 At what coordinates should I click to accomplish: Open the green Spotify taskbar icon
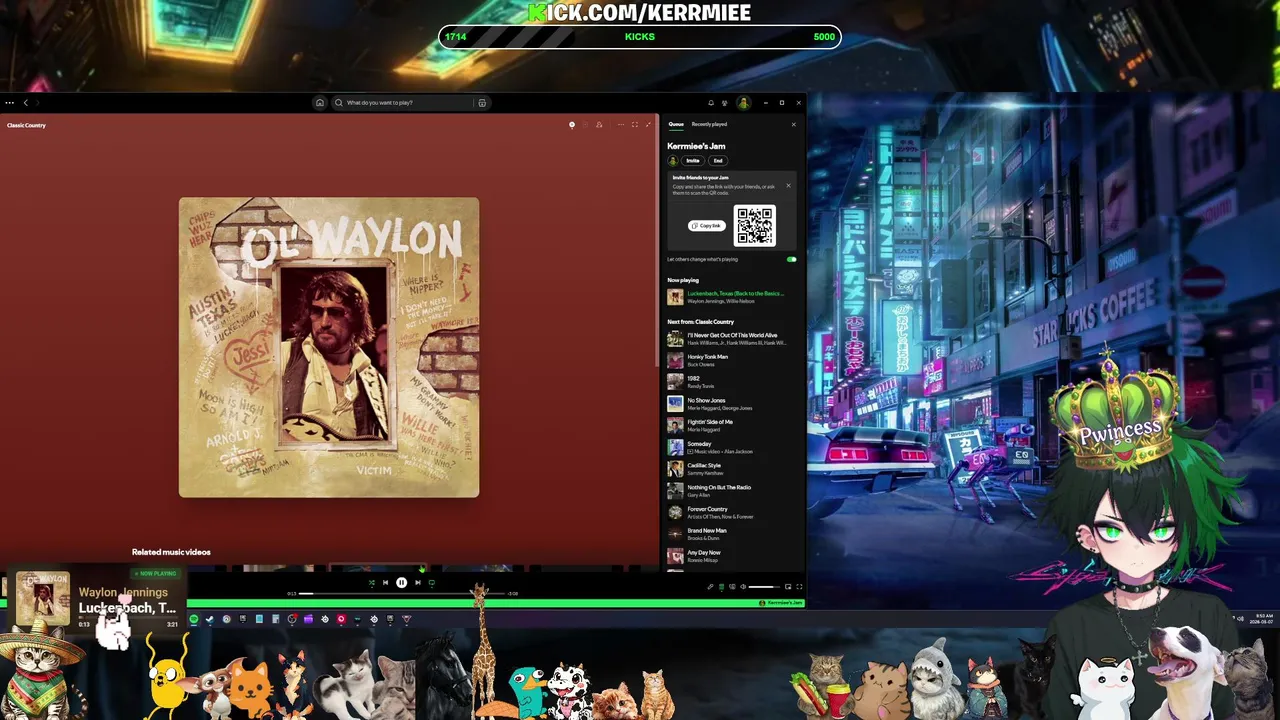[194, 619]
